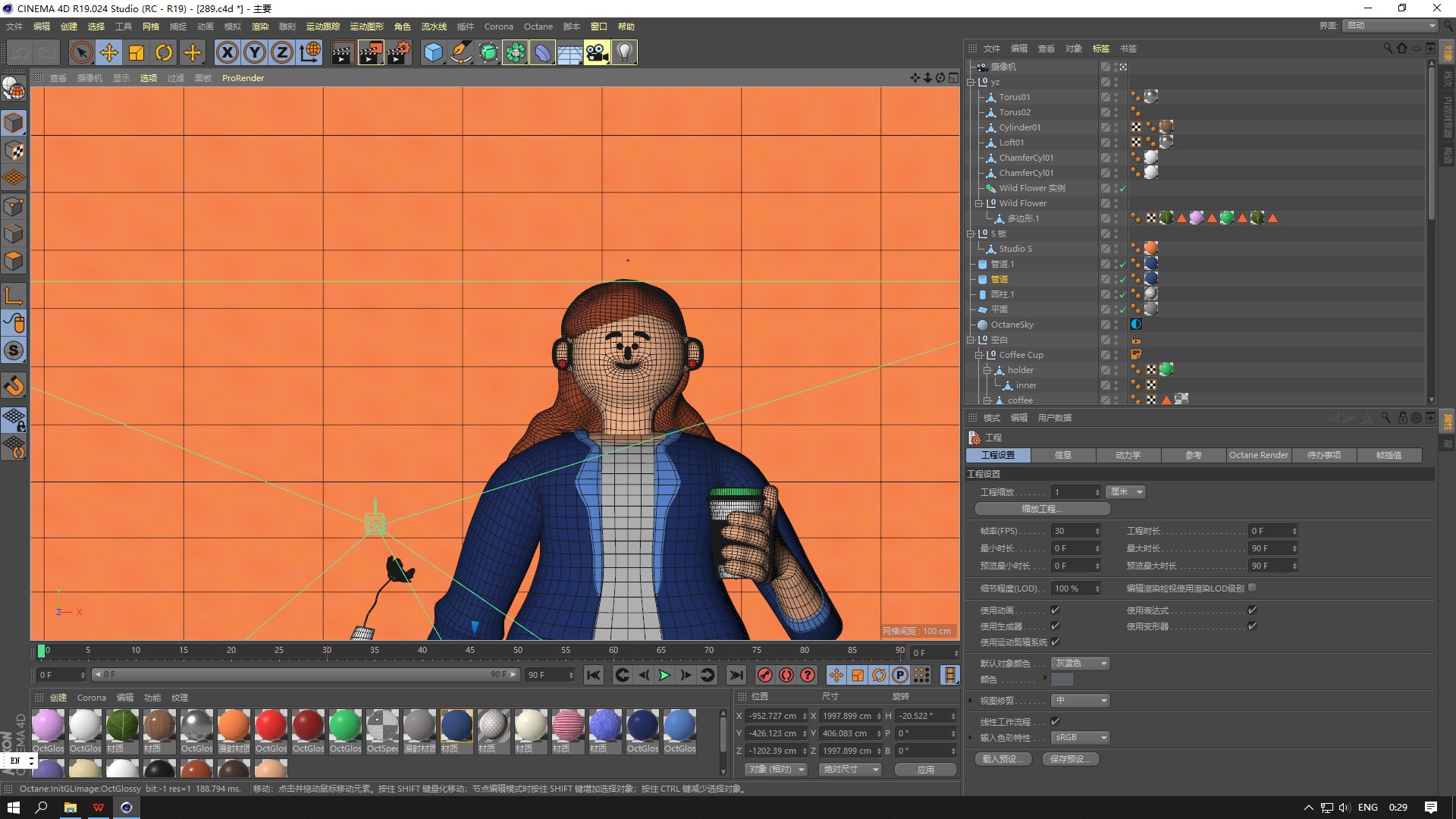The image size is (1456, 819).
Task: Add a Cube primitive object
Action: pyautogui.click(x=433, y=53)
